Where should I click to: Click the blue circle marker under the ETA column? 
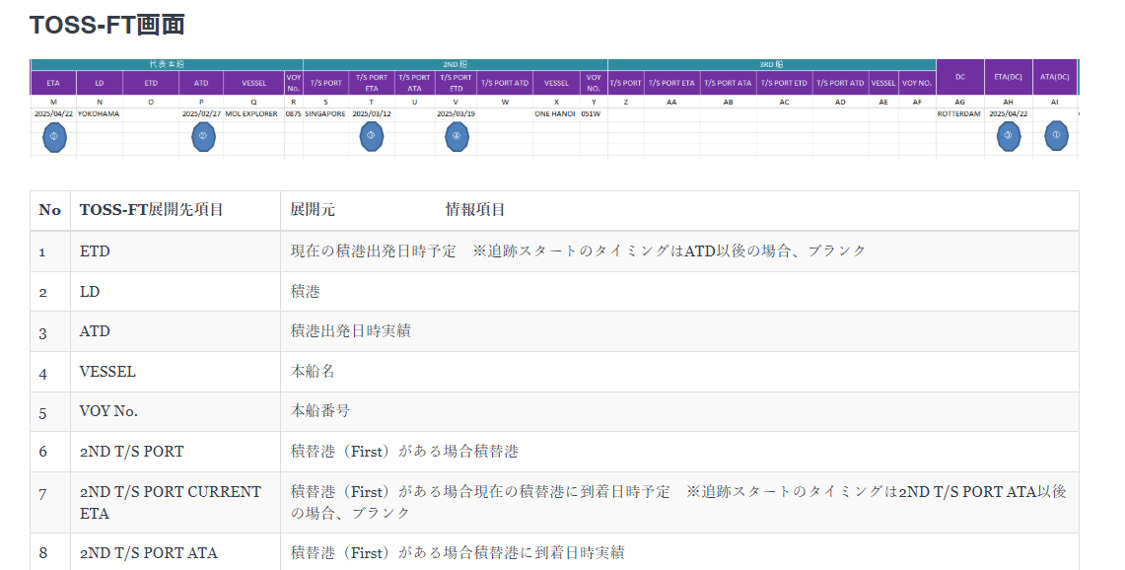tap(54, 137)
